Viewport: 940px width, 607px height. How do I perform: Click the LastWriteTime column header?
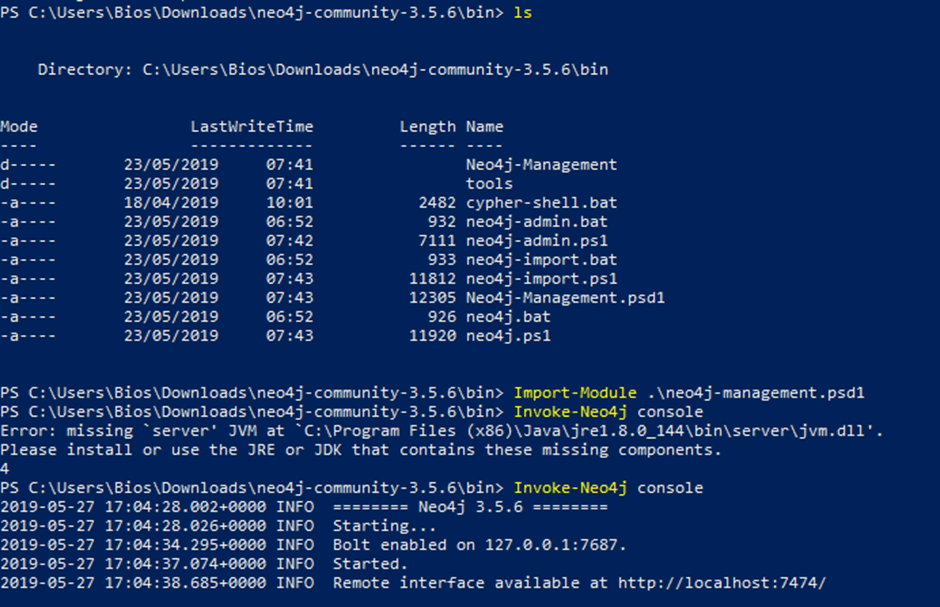point(252,127)
